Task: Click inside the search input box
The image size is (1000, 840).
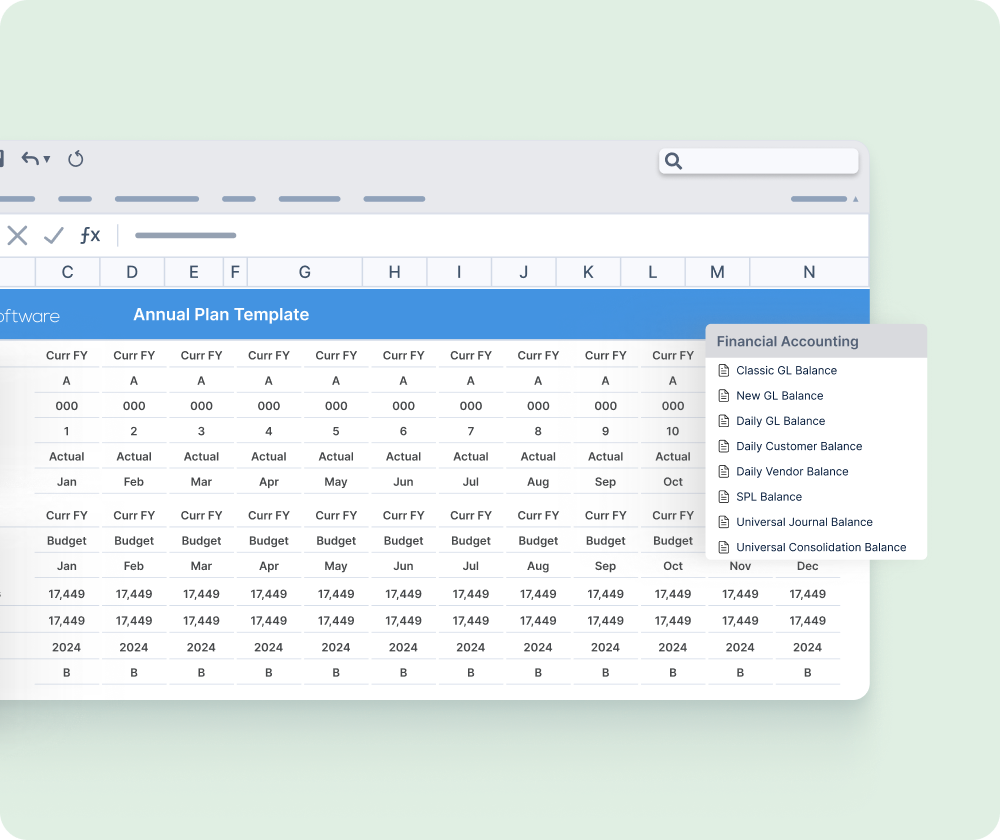Action: [770, 161]
